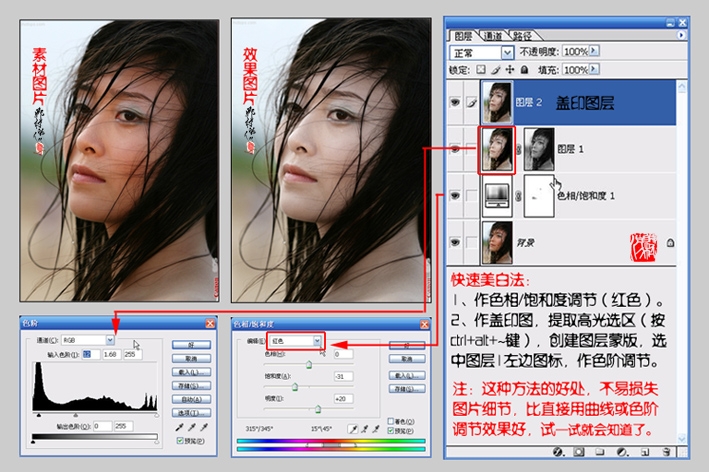This screenshot has height=472, width=709.
Task: Toggle 预览 checkbox in Levels dialog
Action: [x=180, y=440]
